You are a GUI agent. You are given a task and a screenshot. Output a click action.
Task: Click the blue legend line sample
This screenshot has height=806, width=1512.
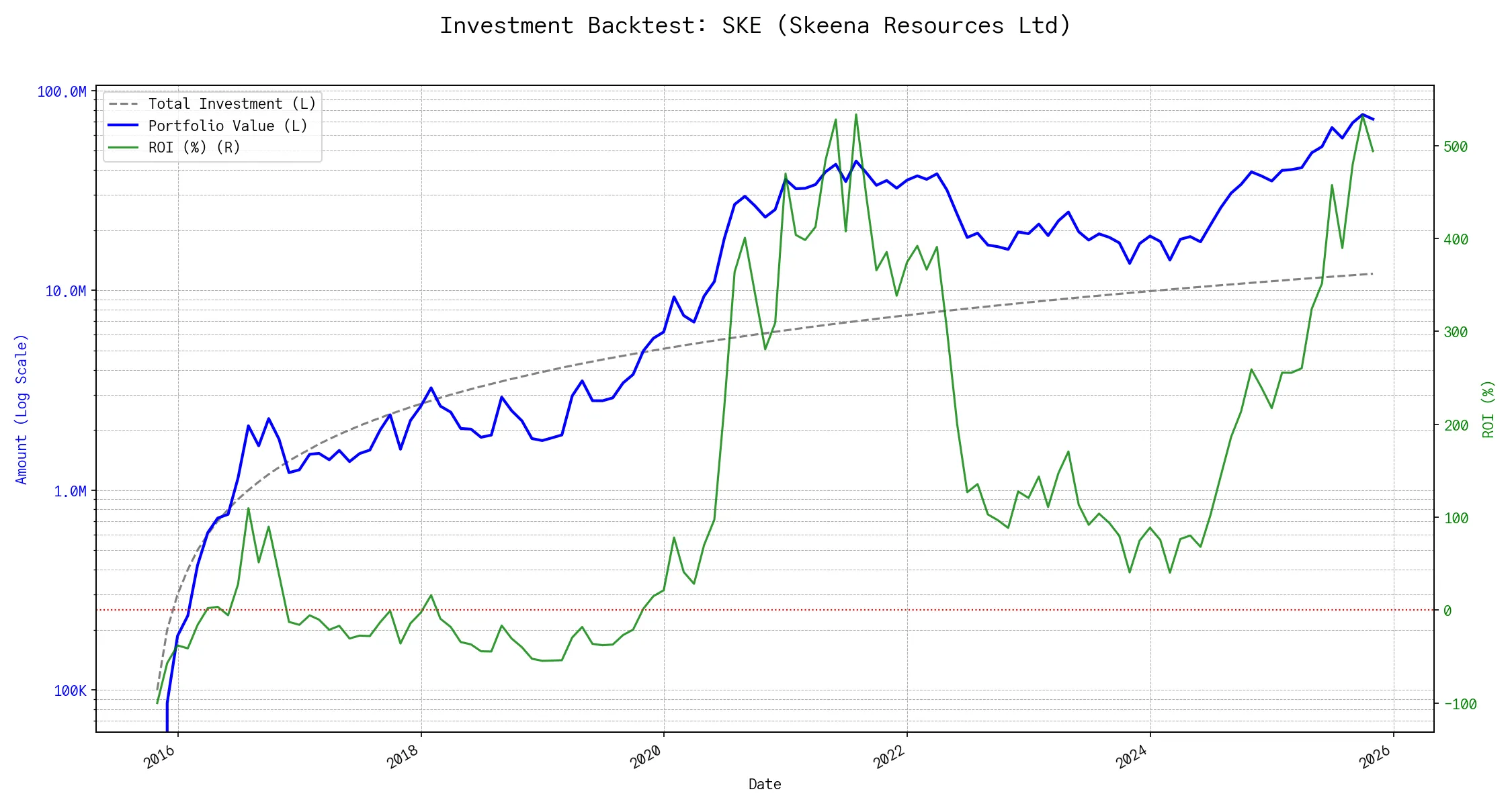point(123,126)
